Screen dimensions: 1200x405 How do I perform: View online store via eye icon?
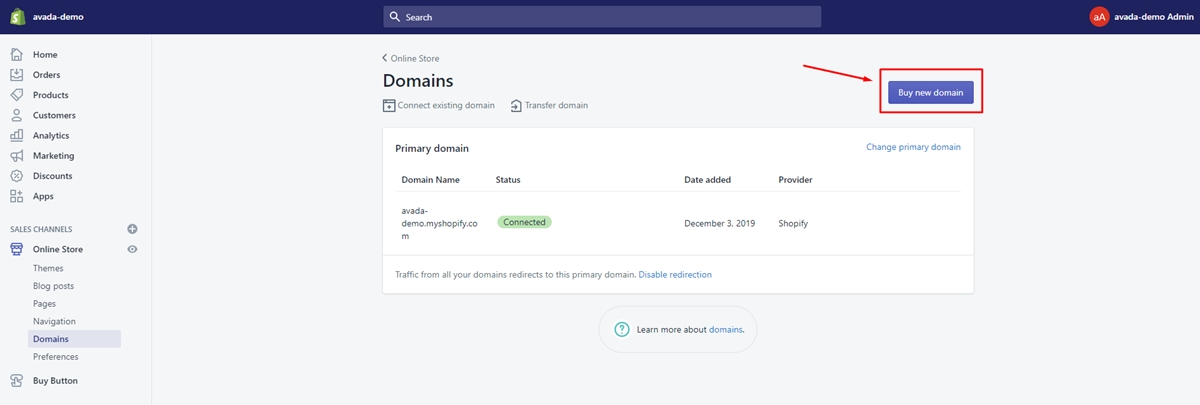tap(132, 249)
